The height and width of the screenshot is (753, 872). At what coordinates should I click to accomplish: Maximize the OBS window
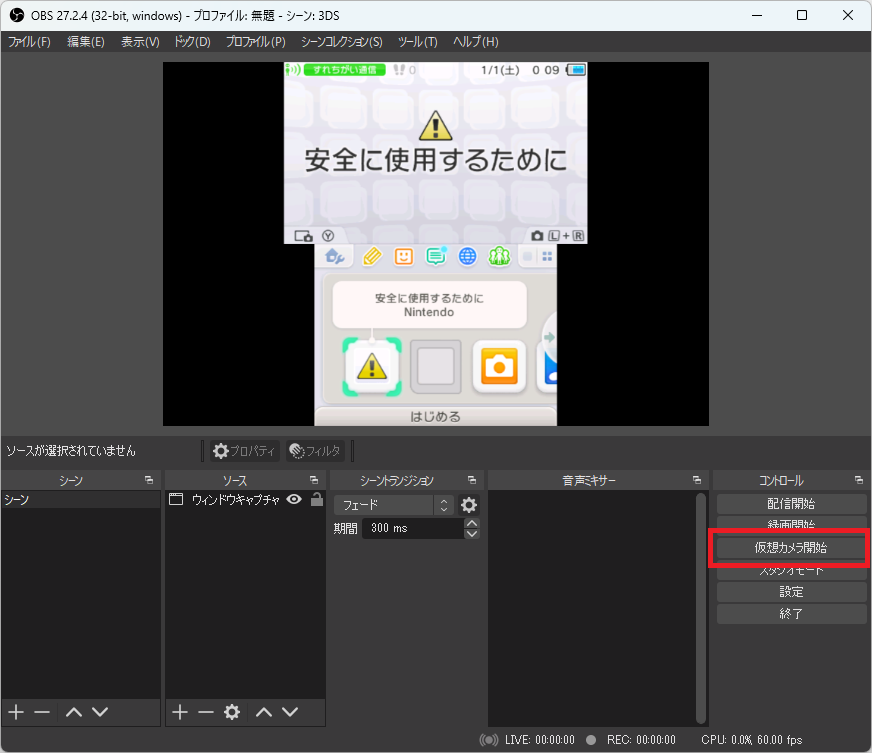point(802,15)
